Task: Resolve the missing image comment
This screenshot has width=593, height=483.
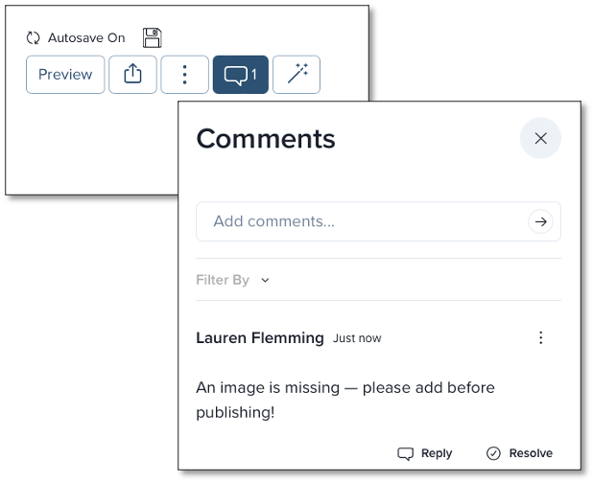Action: point(519,453)
